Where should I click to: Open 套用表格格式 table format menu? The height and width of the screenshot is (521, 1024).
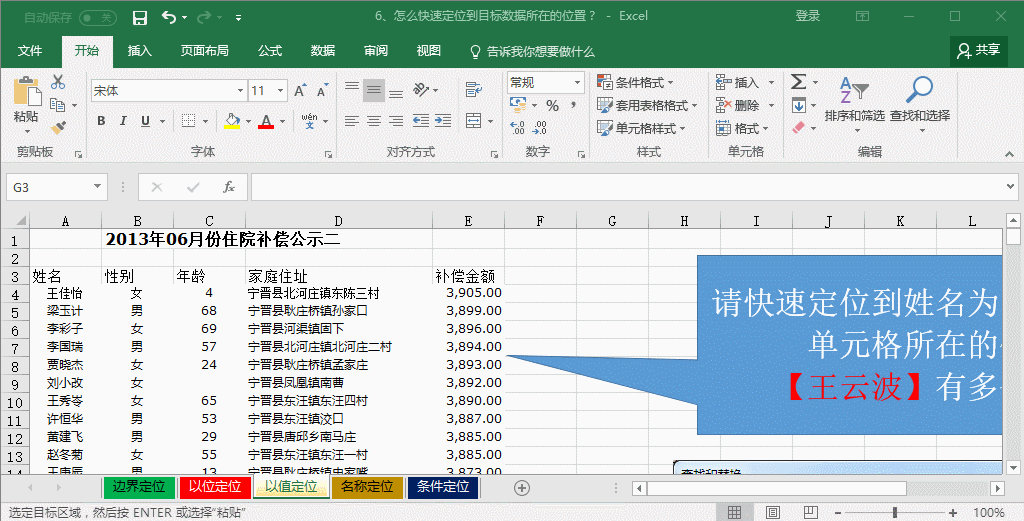pos(647,105)
